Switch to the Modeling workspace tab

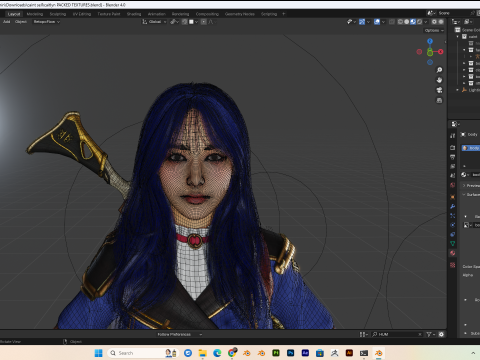(x=35, y=14)
